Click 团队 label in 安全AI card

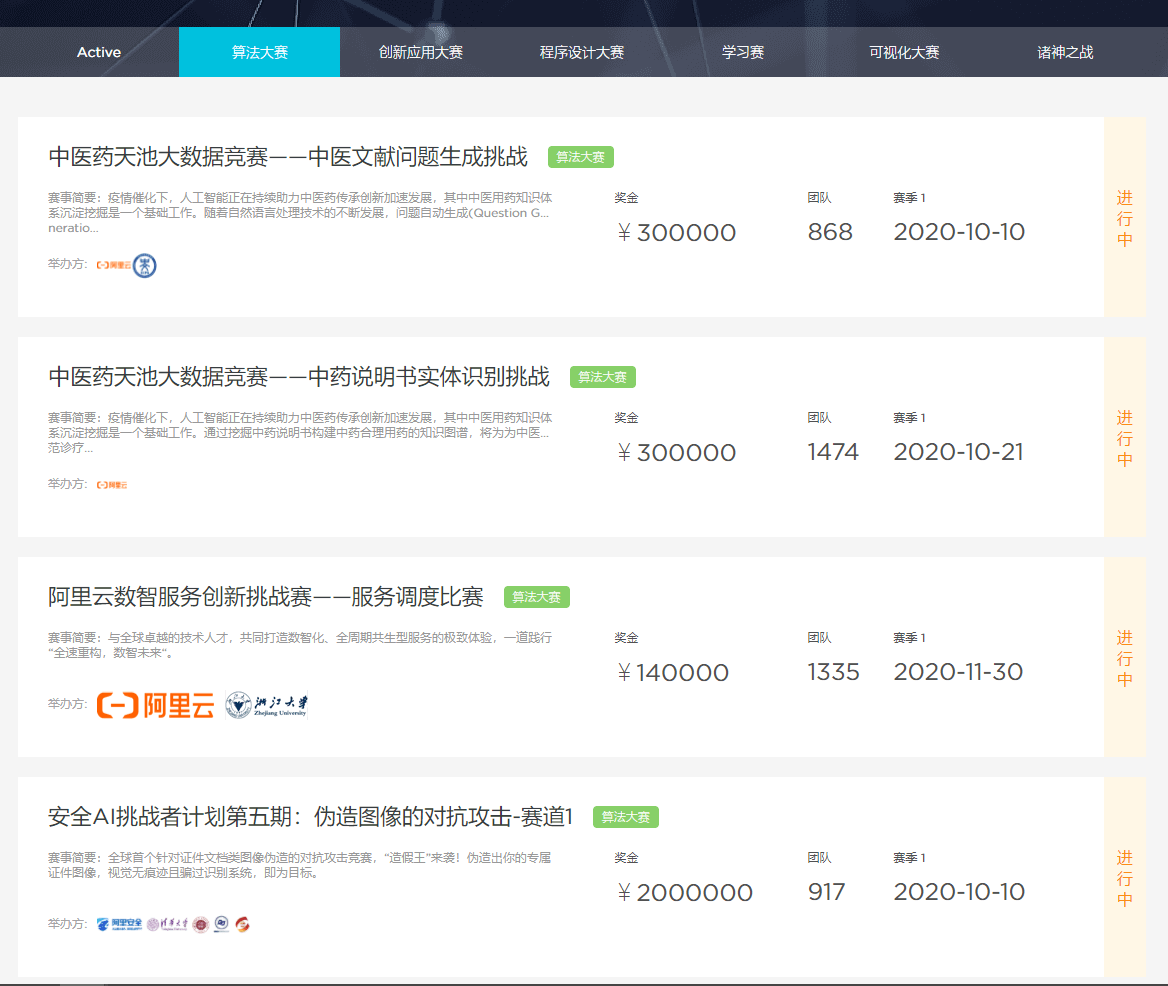point(819,858)
